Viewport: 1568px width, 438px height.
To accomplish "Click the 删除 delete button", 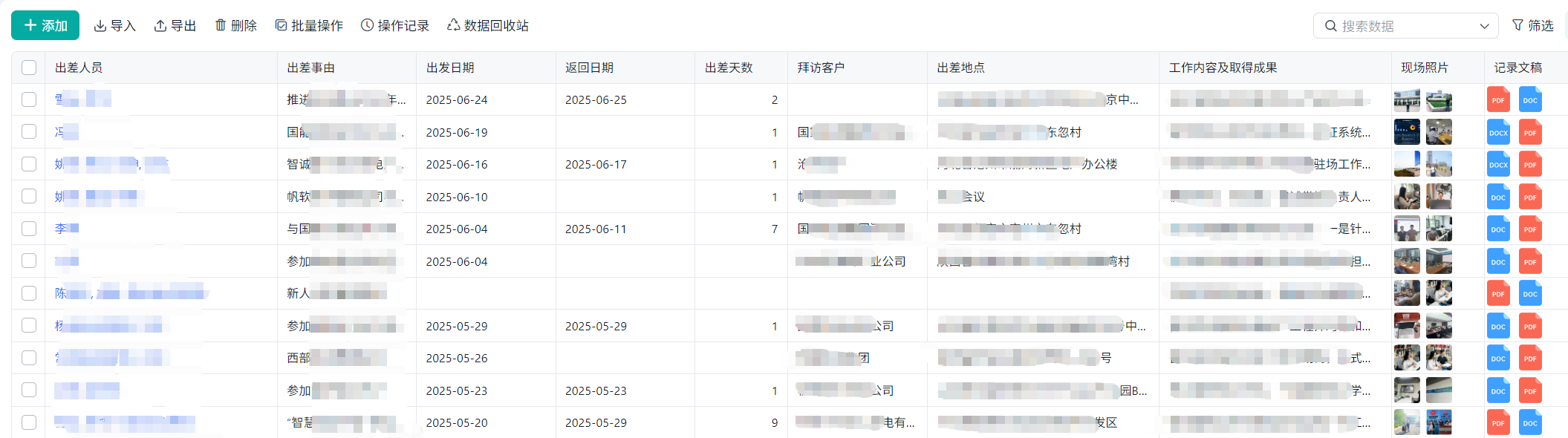I will click(235, 26).
